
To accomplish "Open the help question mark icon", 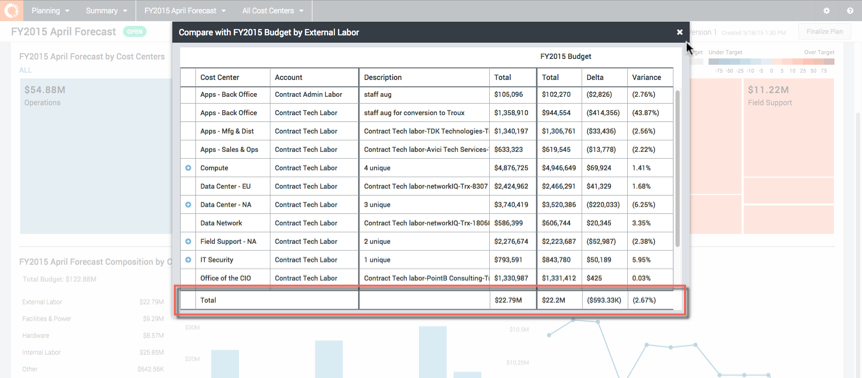I will coord(850,10).
